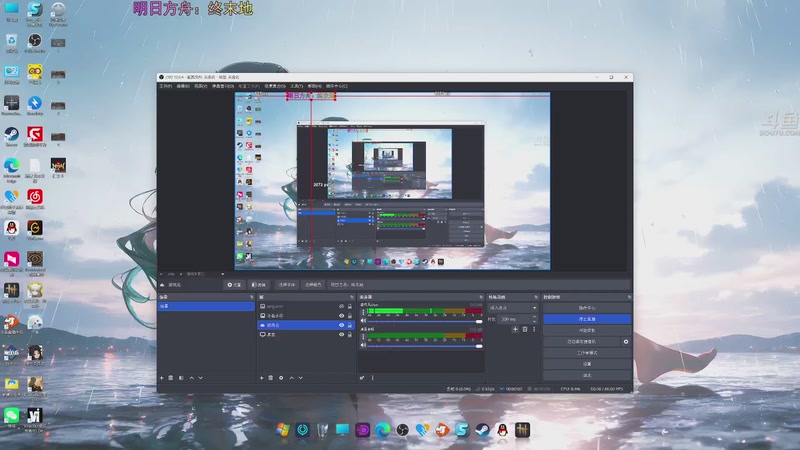Viewport: 800px width, 450px height.
Task: Delete the selected source with the Sources trash icon
Action: tap(271, 378)
